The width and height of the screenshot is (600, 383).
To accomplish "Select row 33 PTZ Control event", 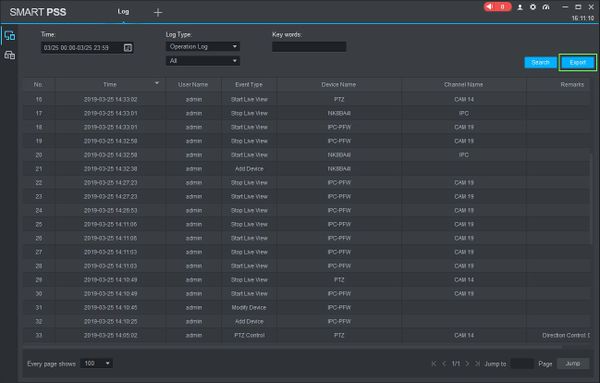I will [x=306, y=335].
